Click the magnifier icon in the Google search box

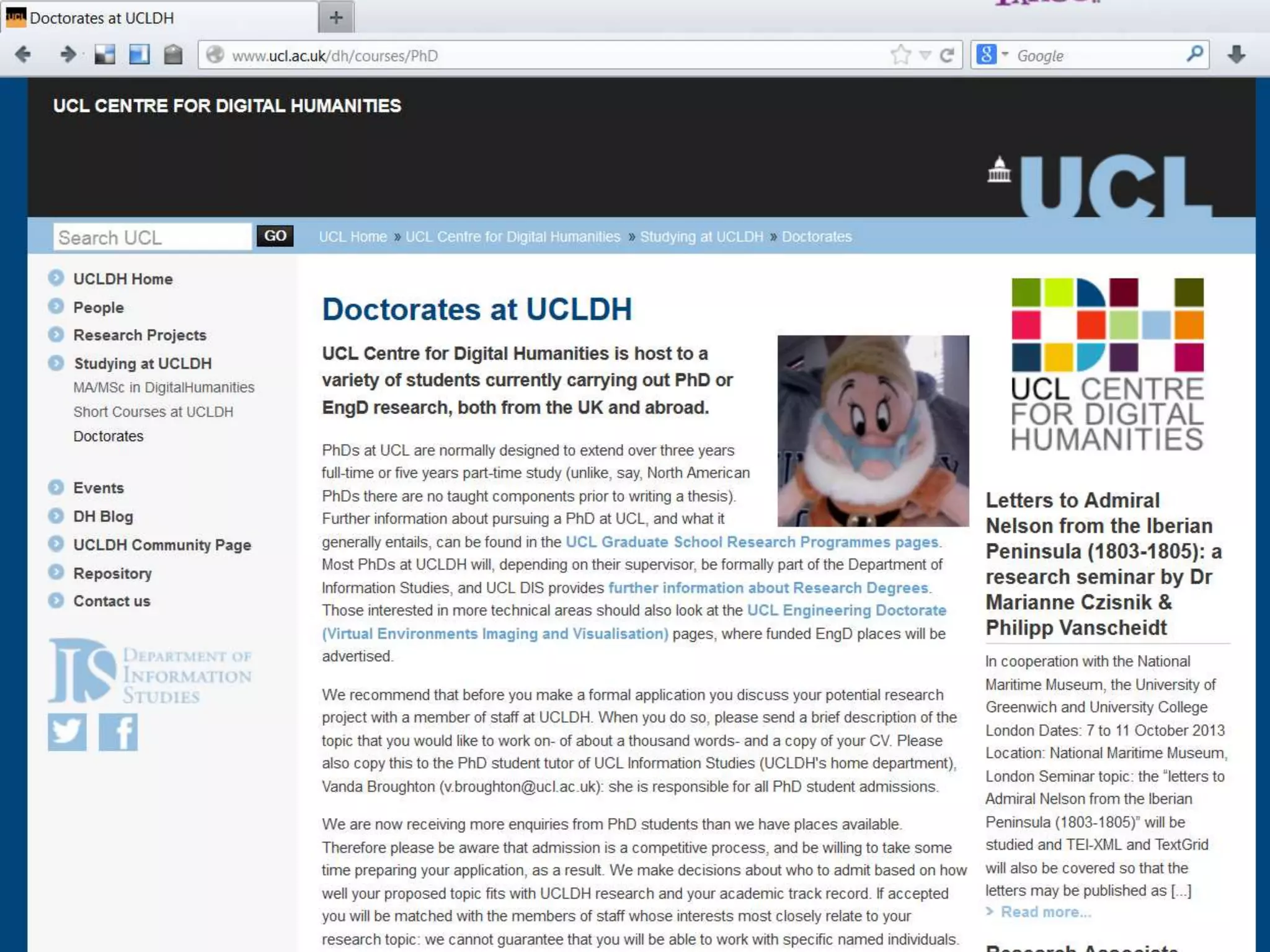(x=1194, y=55)
